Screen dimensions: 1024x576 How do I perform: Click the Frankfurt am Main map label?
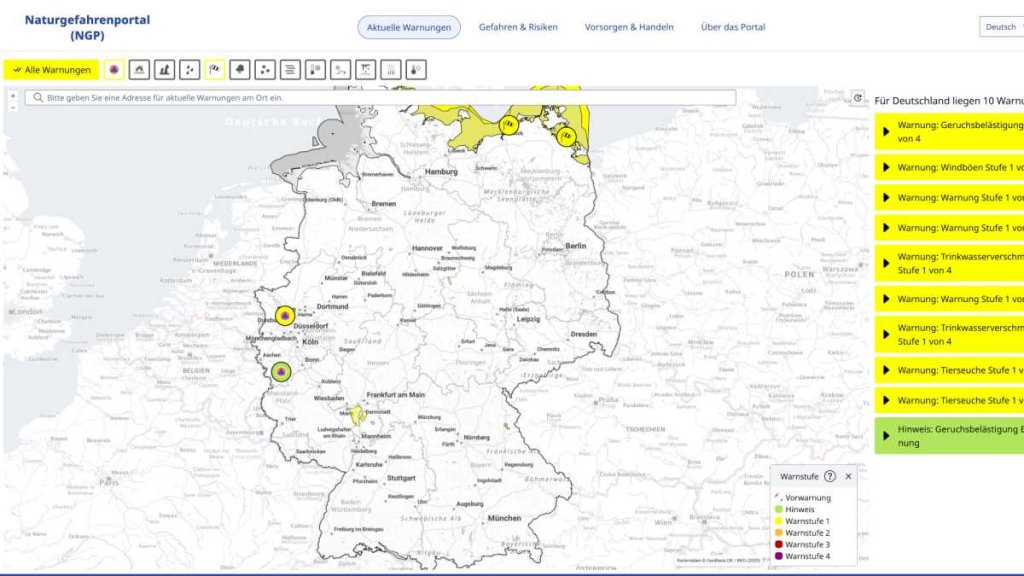coord(396,394)
